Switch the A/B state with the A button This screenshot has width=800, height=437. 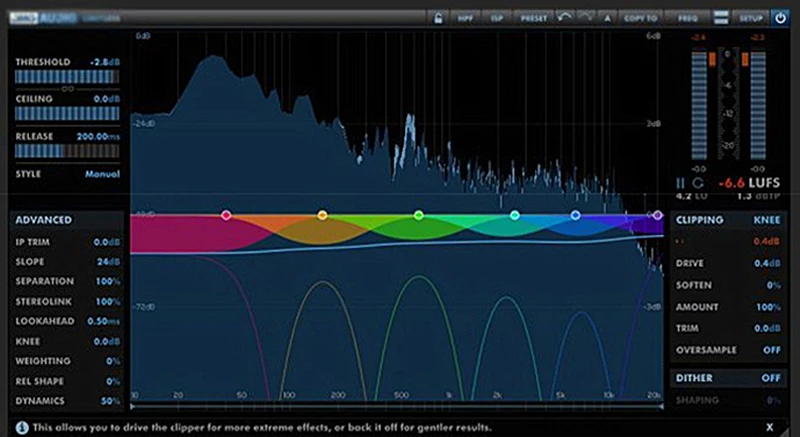coord(607,18)
